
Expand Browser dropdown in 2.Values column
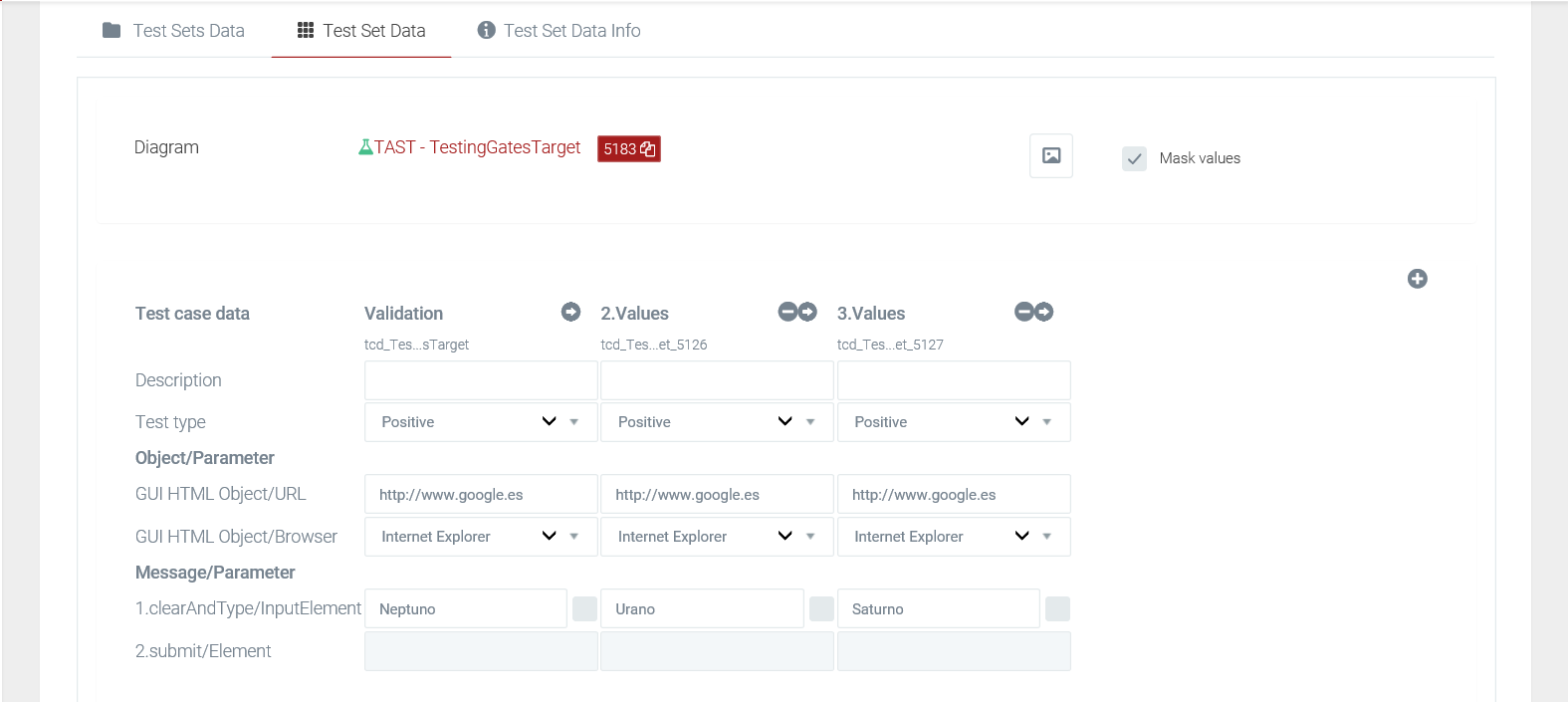(717, 537)
